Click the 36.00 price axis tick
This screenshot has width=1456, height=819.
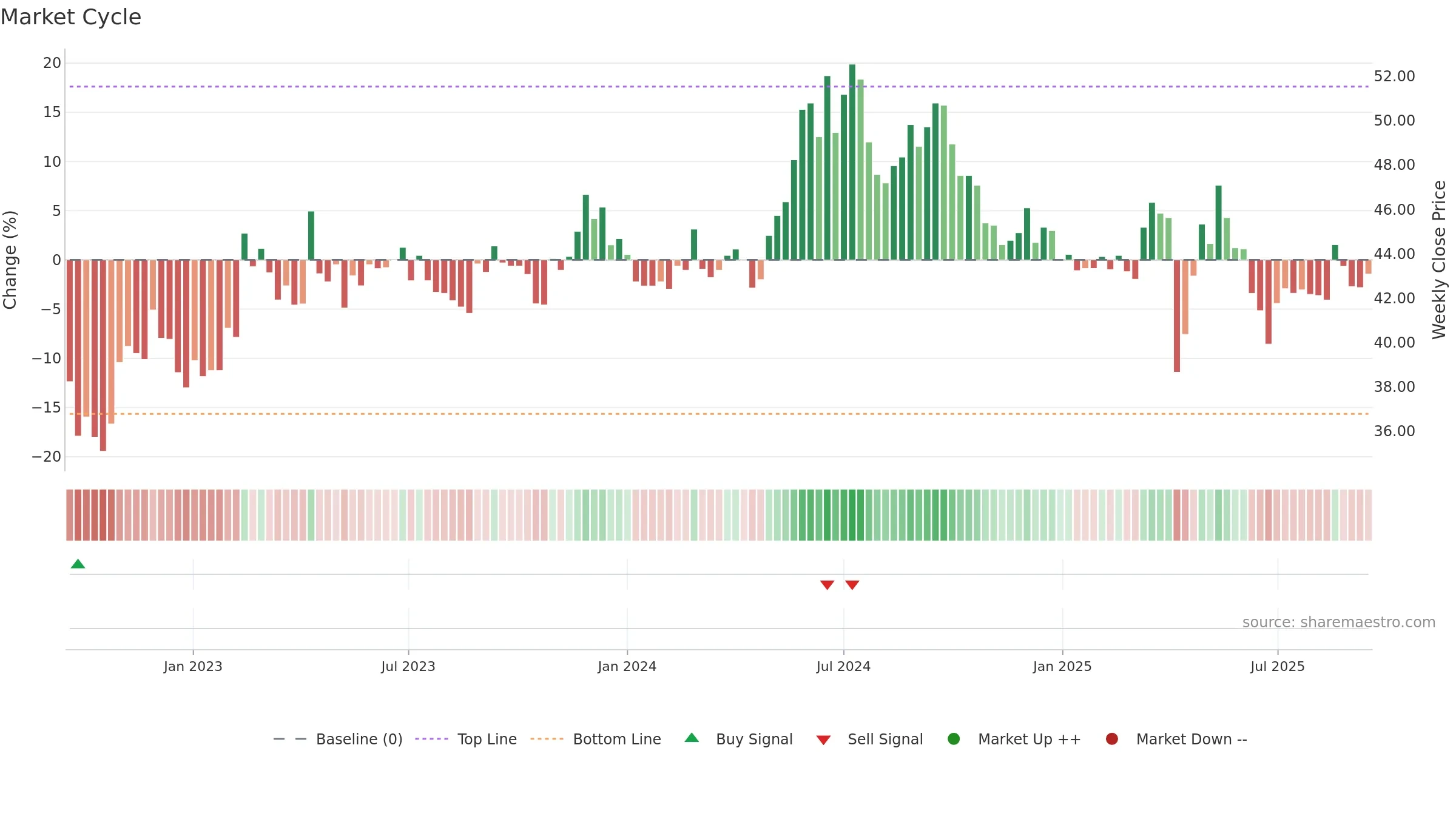click(x=1394, y=431)
